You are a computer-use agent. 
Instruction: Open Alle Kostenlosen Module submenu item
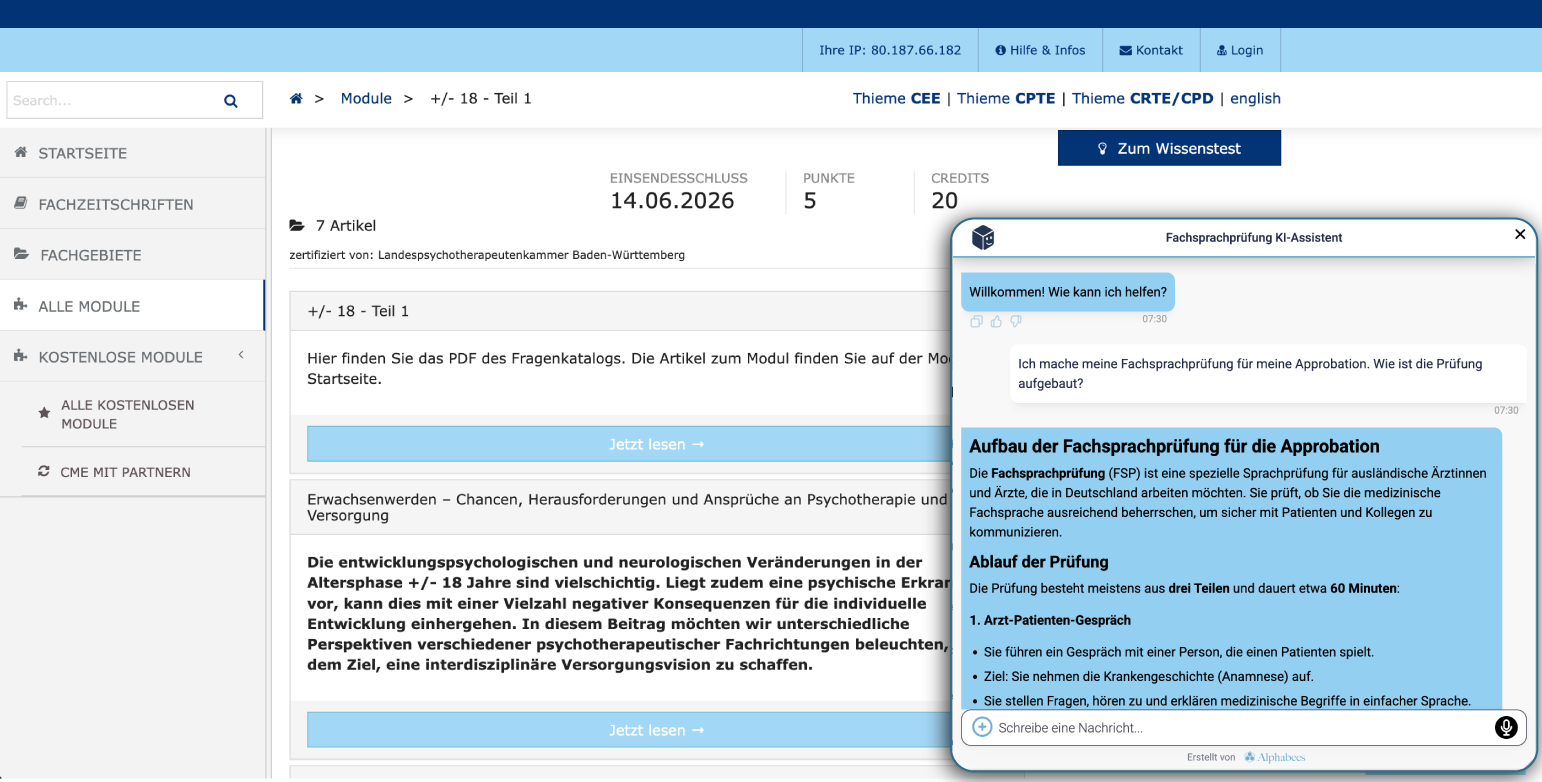pyautogui.click(x=143, y=414)
